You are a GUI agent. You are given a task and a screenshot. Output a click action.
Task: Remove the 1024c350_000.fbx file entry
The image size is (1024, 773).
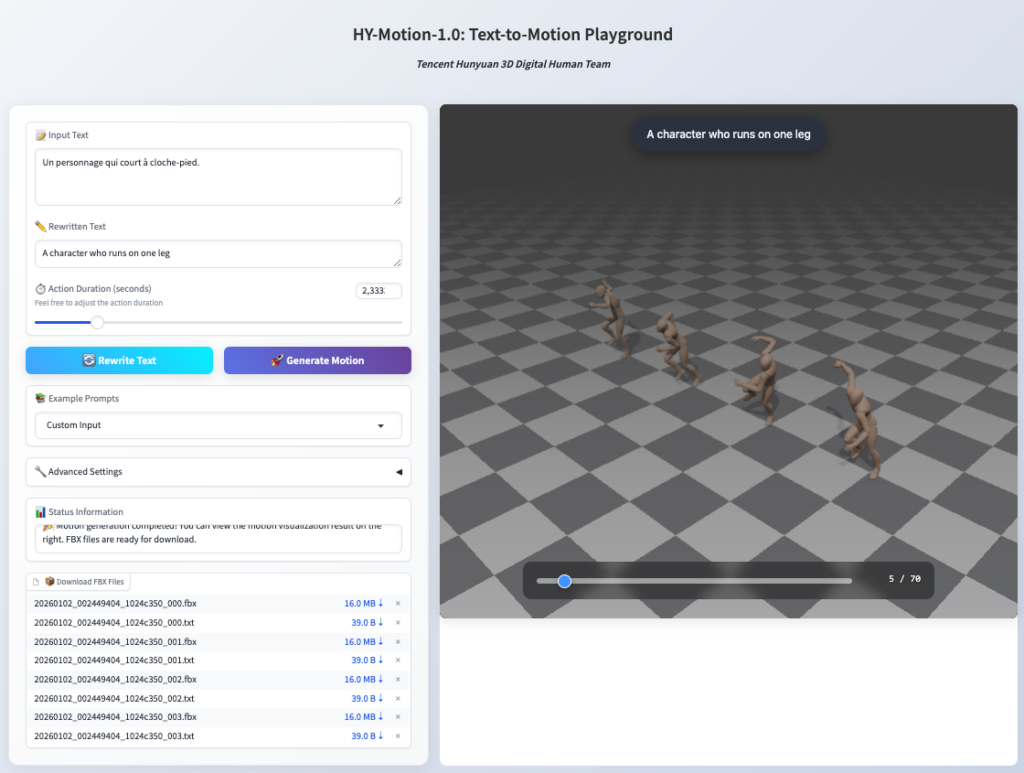[398, 603]
